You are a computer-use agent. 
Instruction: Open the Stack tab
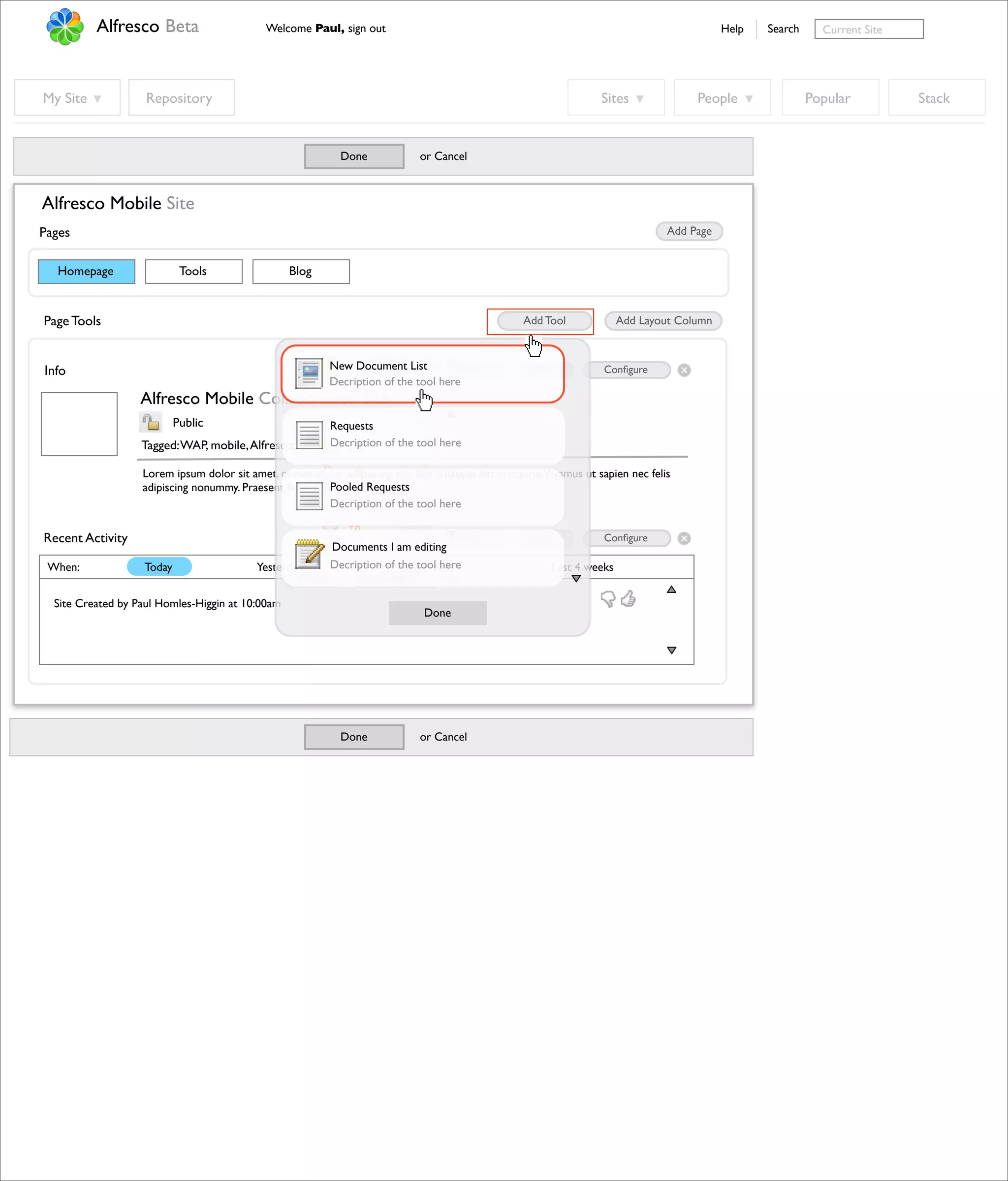point(937,98)
